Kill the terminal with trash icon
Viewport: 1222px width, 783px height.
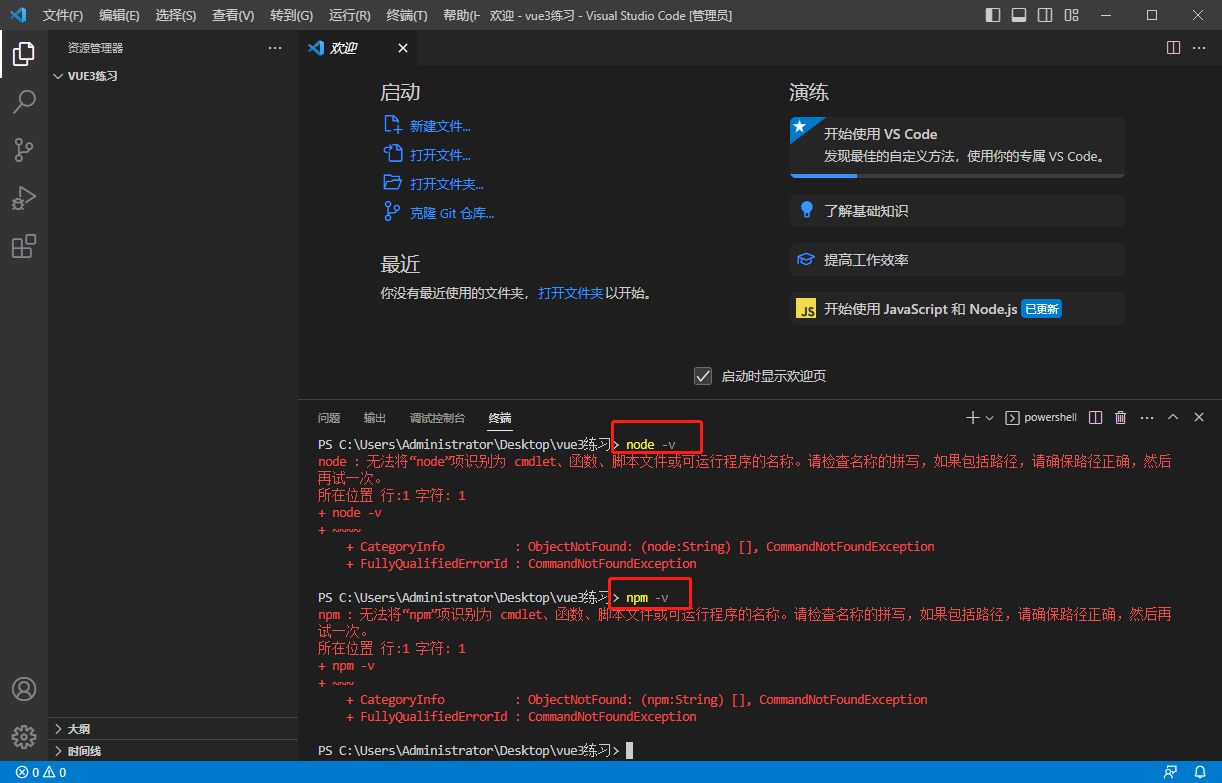click(1121, 417)
